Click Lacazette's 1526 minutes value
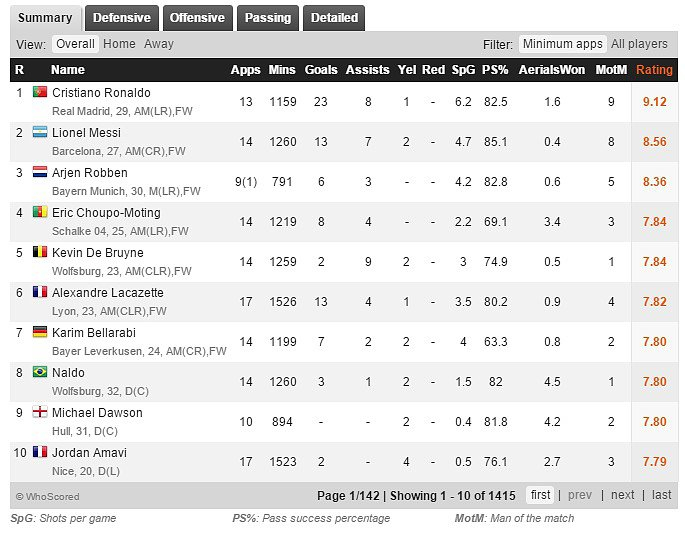Viewport: 685px width, 533px height. [x=283, y=302]
